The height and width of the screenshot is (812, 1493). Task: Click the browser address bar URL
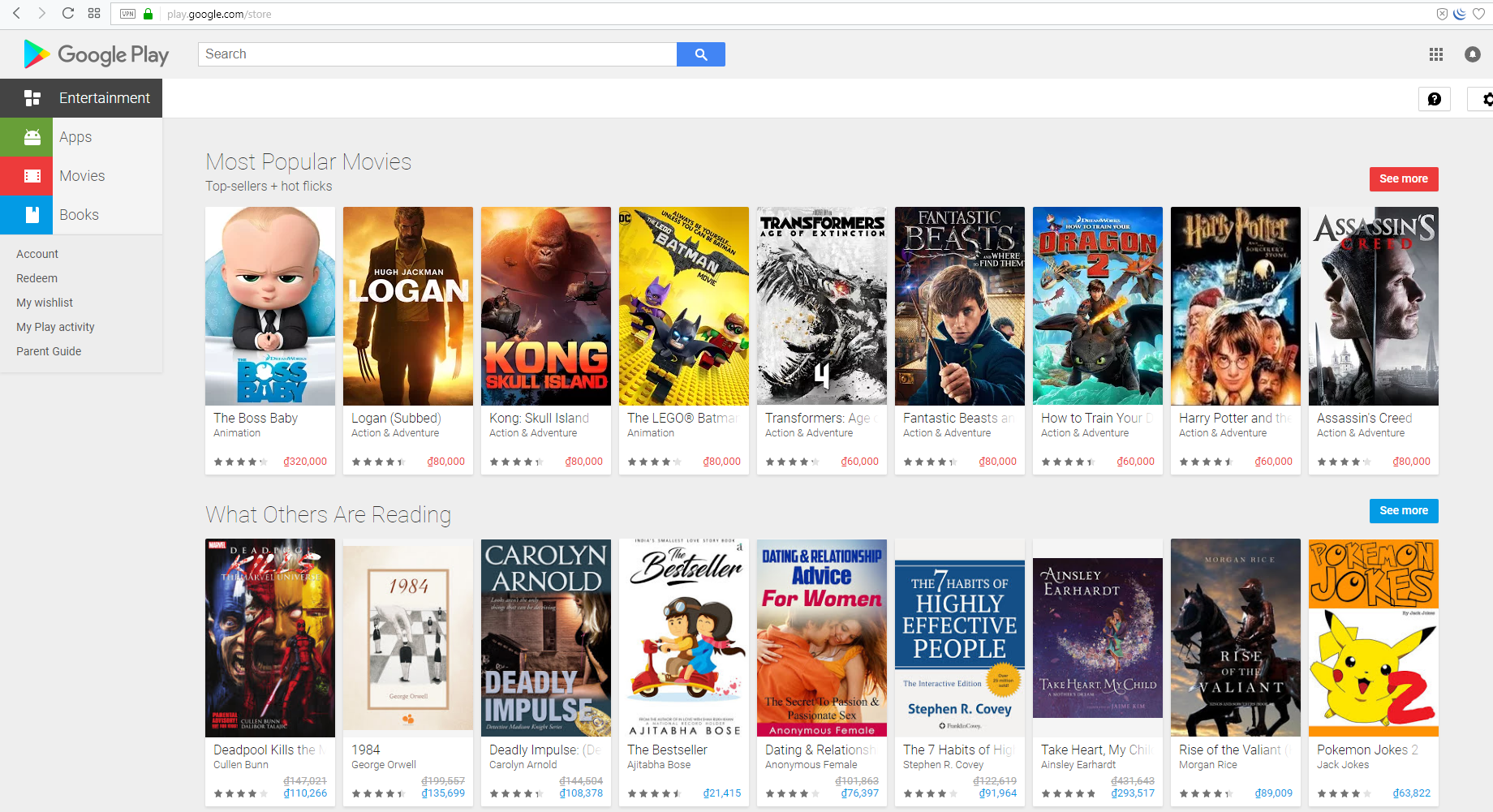pyautogui.click(x=219, y=14)
